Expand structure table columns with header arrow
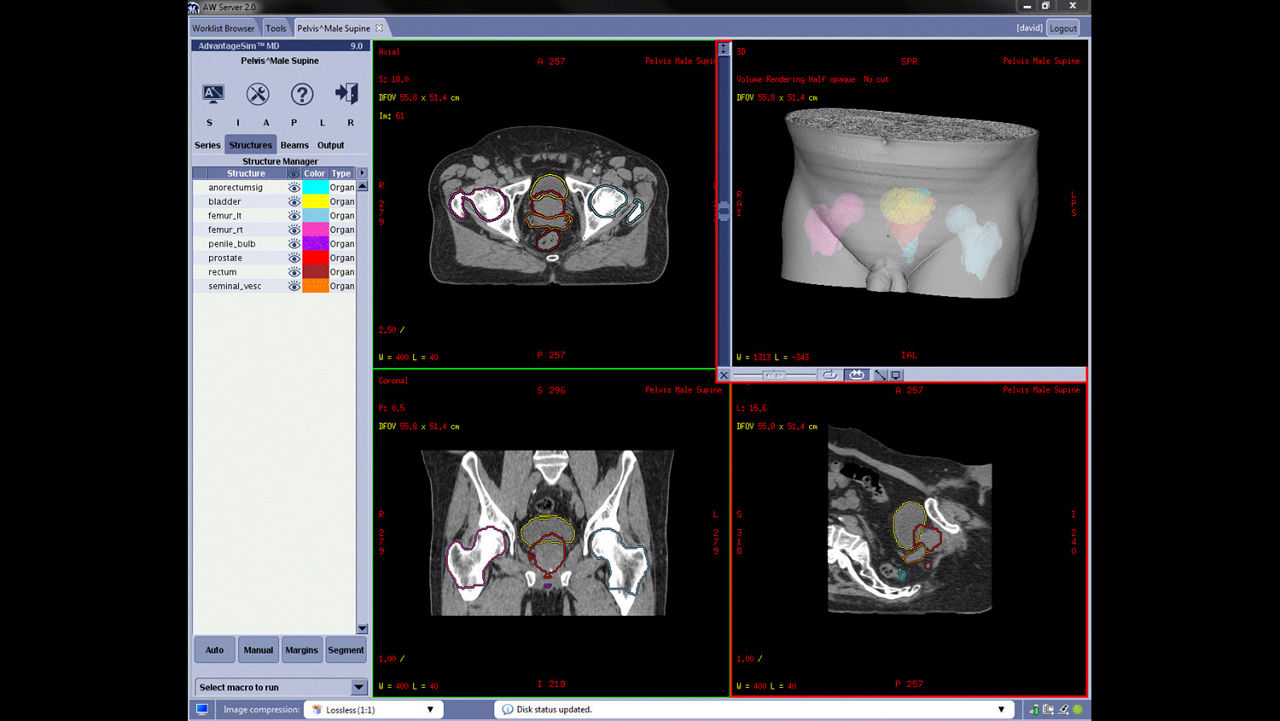The width and height of the screenshot is (1280, 721). point(362,173)
